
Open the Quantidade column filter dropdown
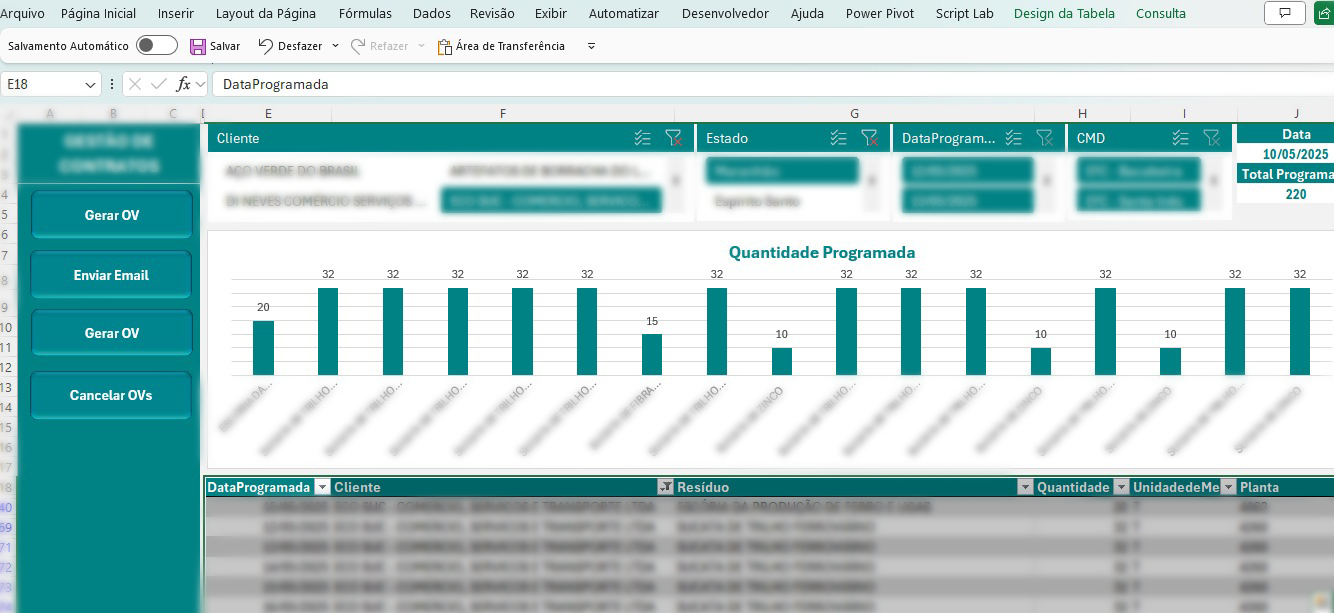click(x=1120, y=487)
